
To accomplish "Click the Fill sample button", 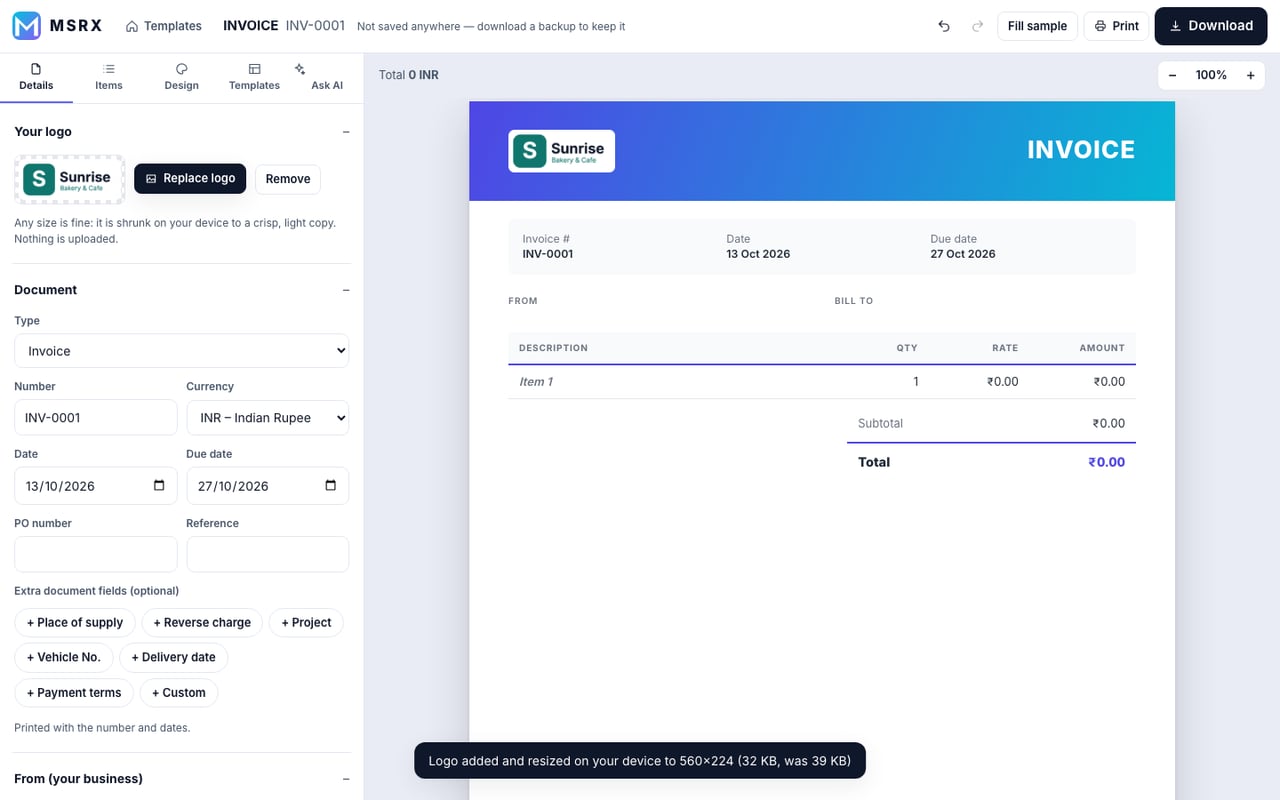I will coord(1037,26).
